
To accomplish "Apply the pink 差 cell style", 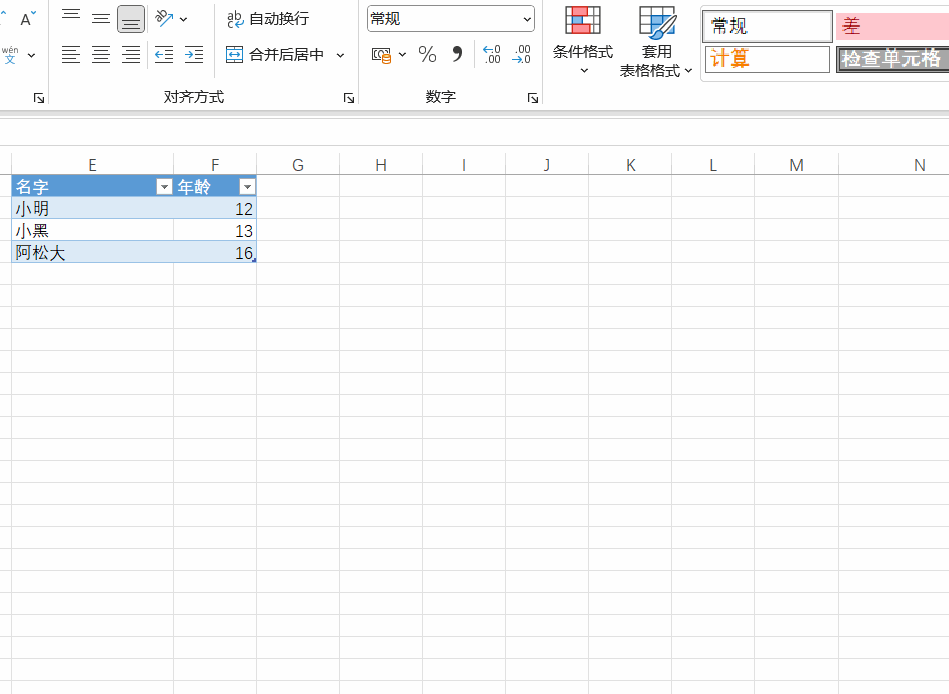I will [890, 27].
